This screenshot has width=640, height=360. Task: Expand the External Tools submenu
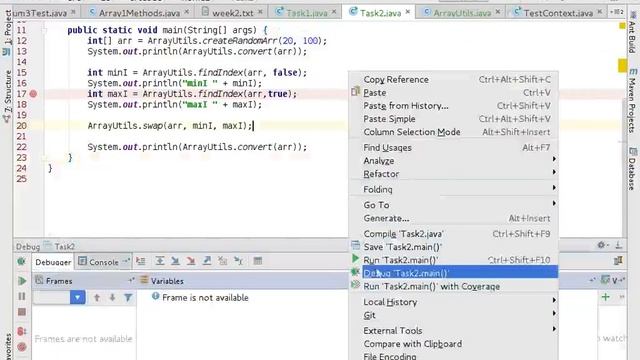[x=453, y=330]
